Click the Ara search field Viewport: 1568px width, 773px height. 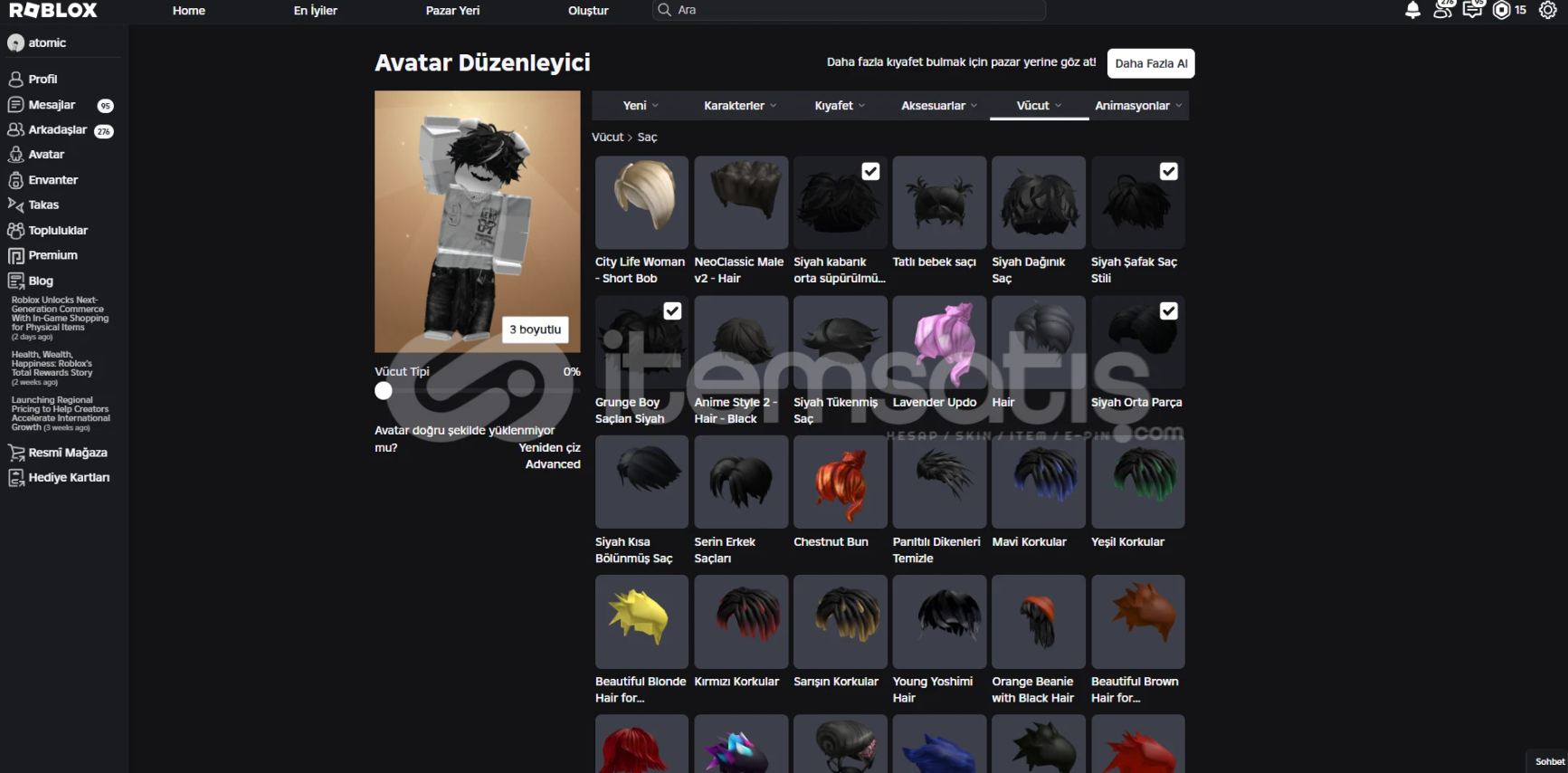tap(849, 10)
